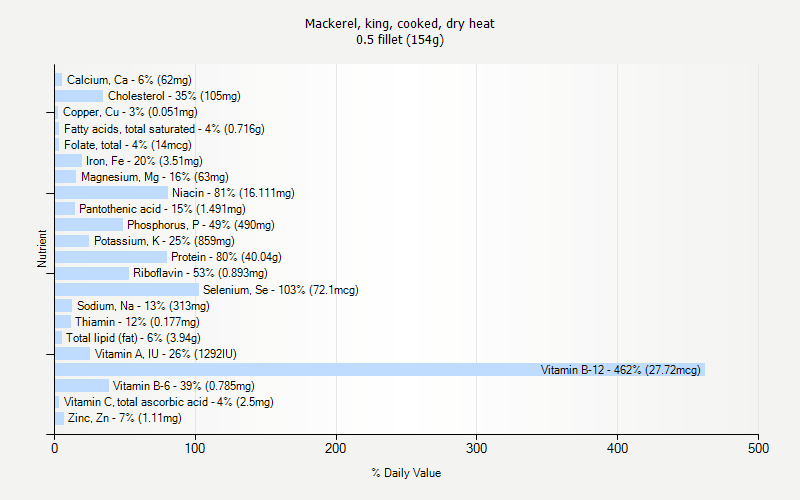Select the Potassium, K - 25% label
The image size is (800, 500).
pos(164,241)
